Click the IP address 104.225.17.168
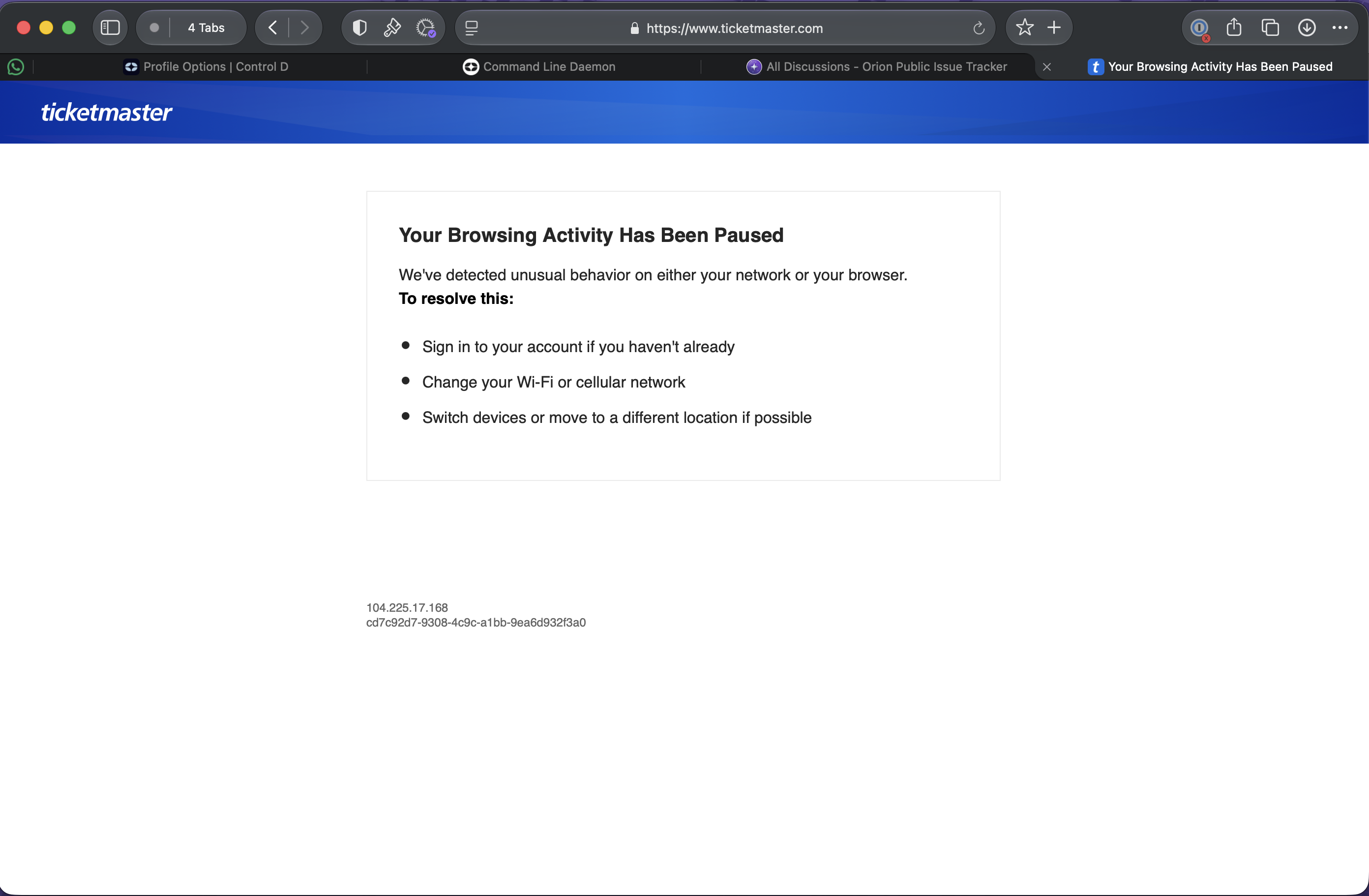 [x=407, y=608]
